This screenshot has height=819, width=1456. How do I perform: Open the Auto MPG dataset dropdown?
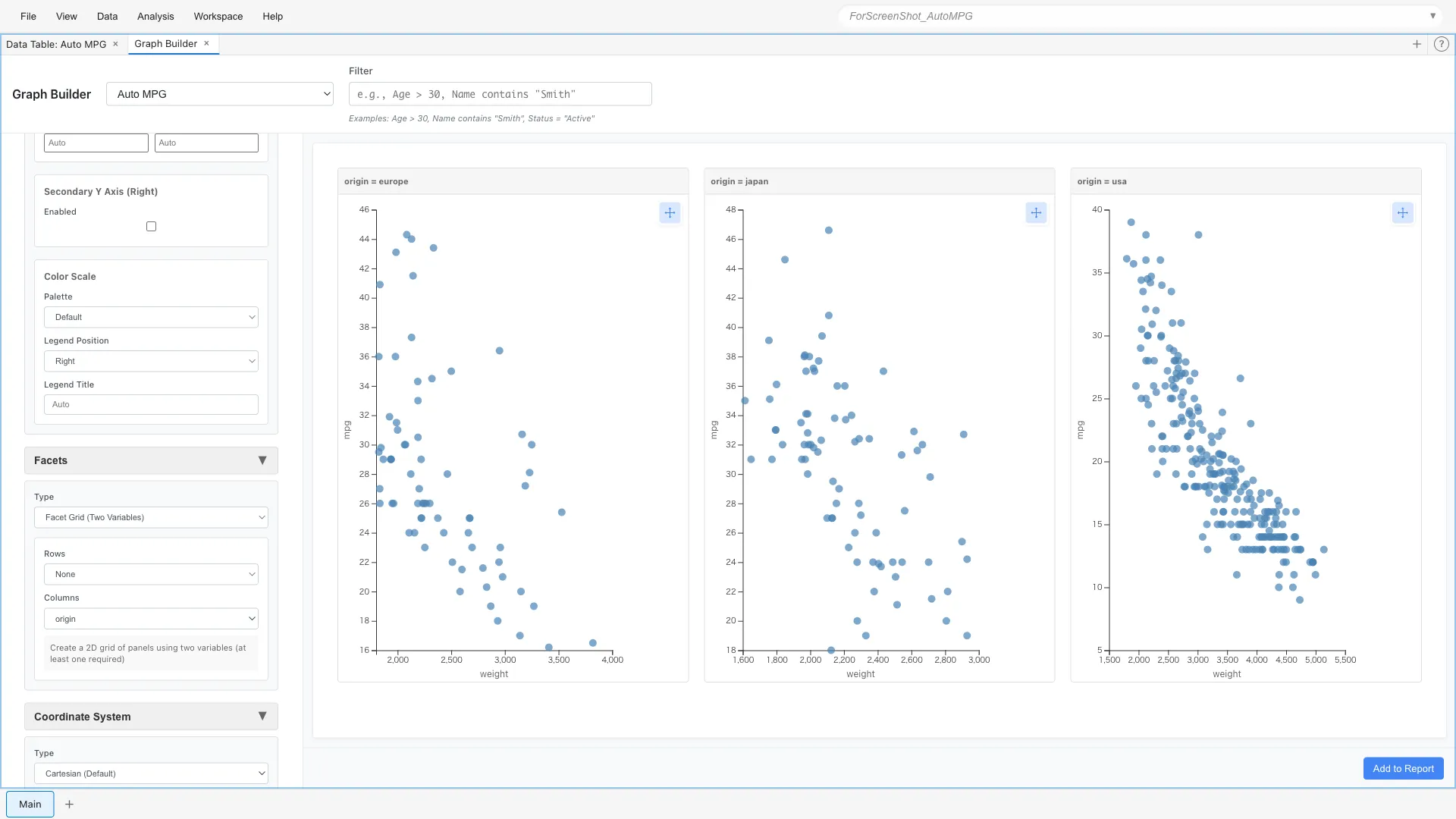tap(220, 94)
